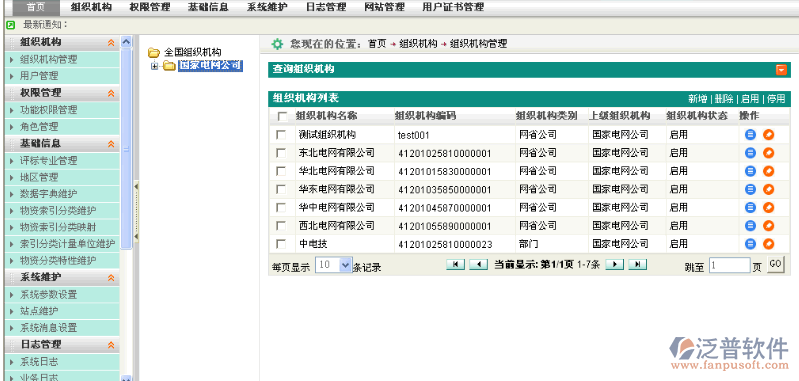Select checkbox for 西北电网有限公司 row
The height and width of the screenshot is (381, 799).
pyautogui.click(x=281, y=226)
